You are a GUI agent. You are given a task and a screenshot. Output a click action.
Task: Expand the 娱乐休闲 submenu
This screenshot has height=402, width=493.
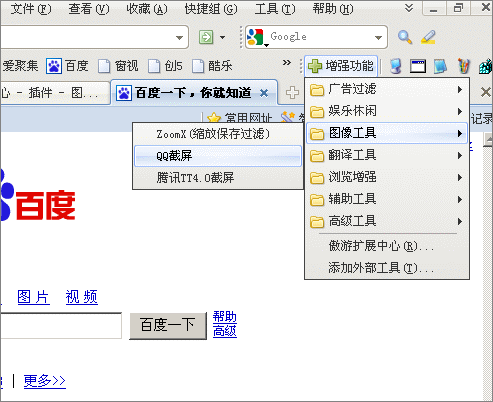(x=387, y=111)
